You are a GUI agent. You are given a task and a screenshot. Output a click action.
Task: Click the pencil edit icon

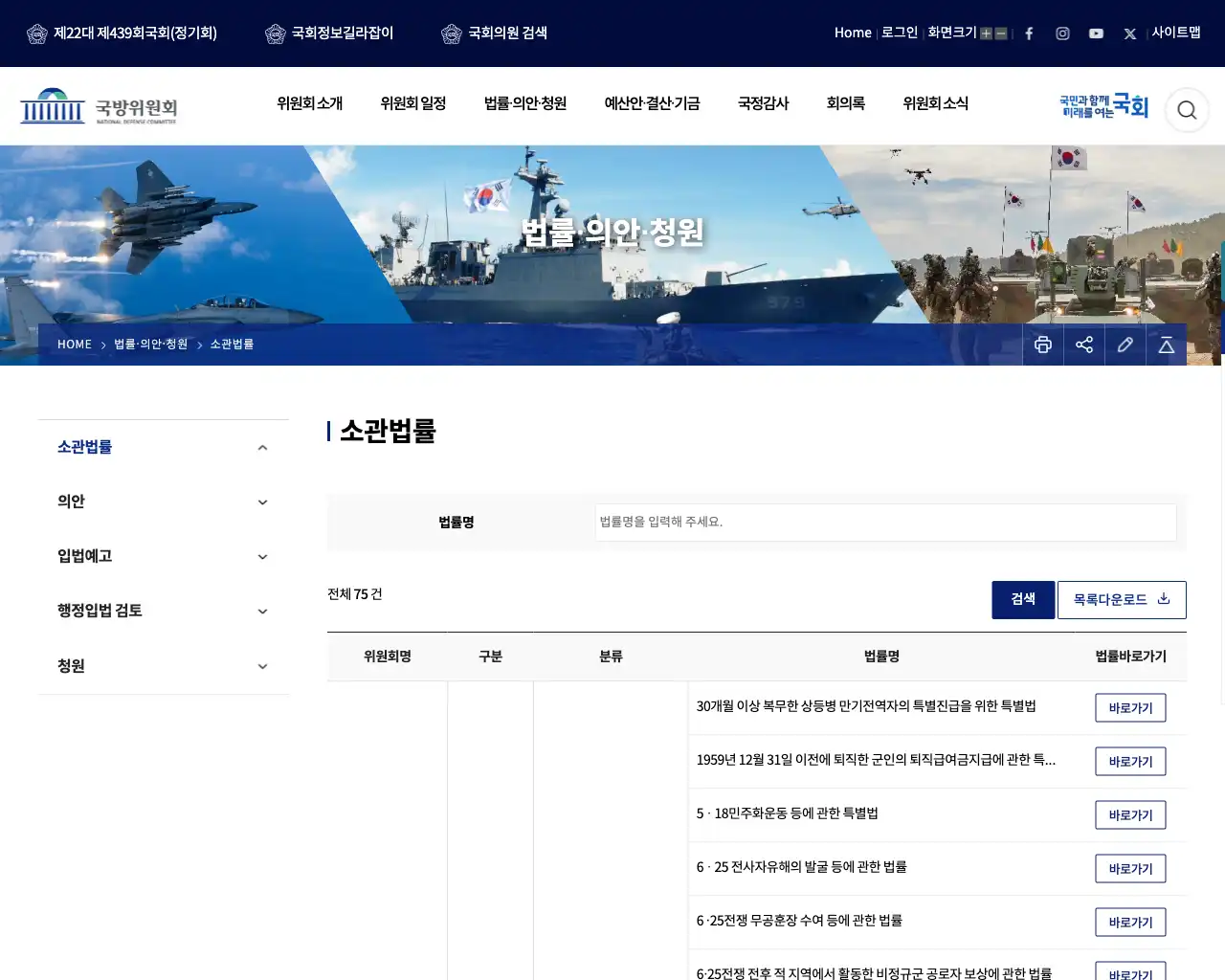coord(1125,345)
